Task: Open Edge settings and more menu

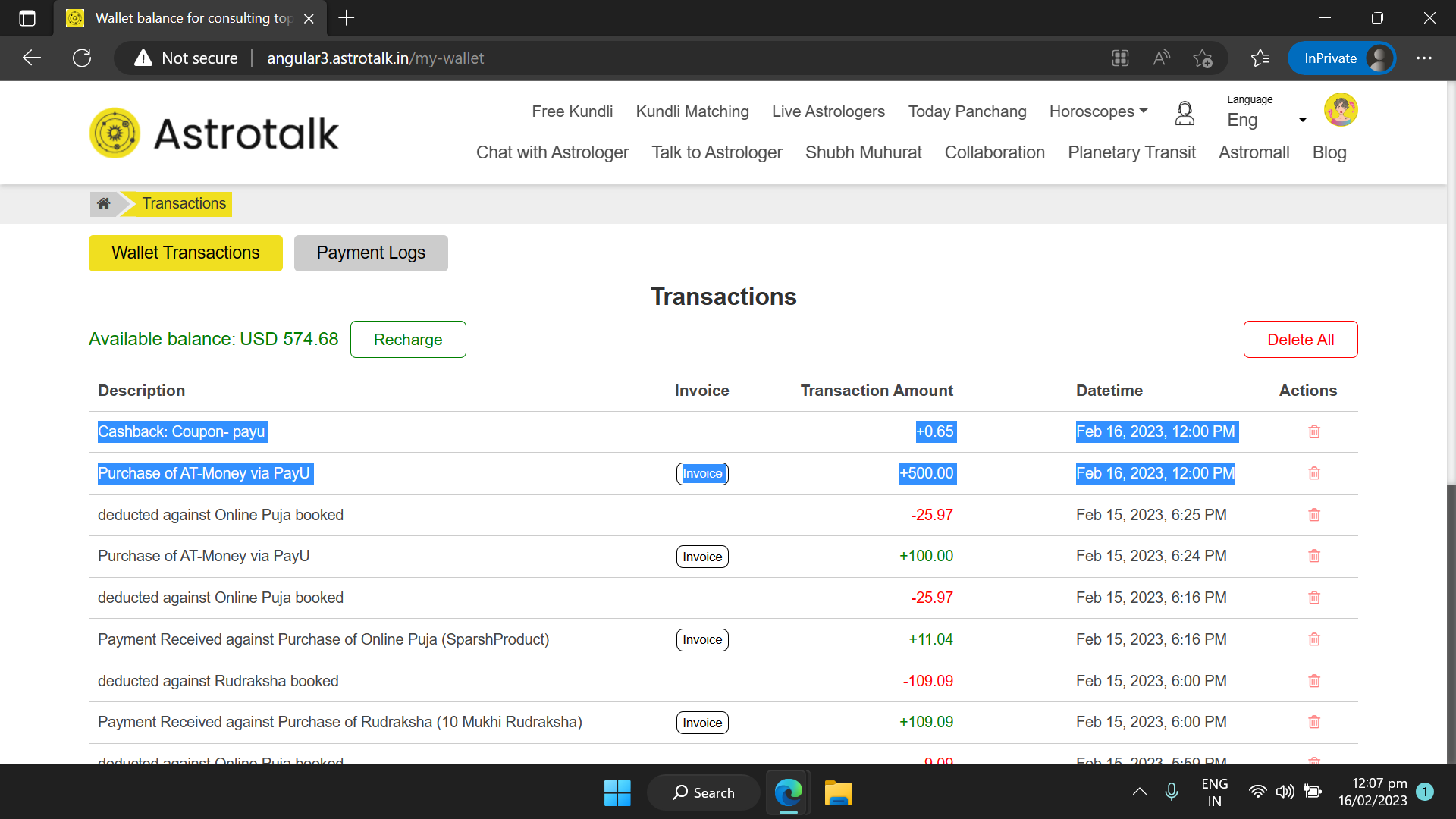Action: coord(1424,58)
